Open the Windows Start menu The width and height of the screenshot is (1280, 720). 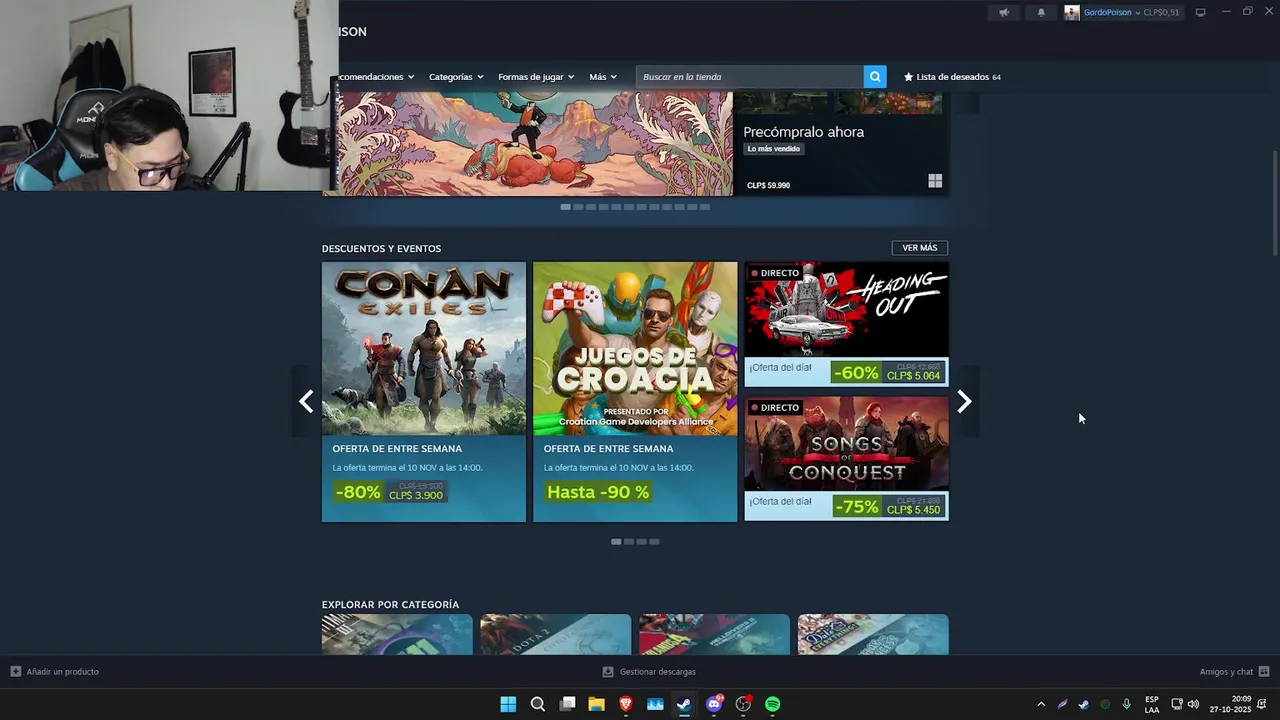(508, 704)
